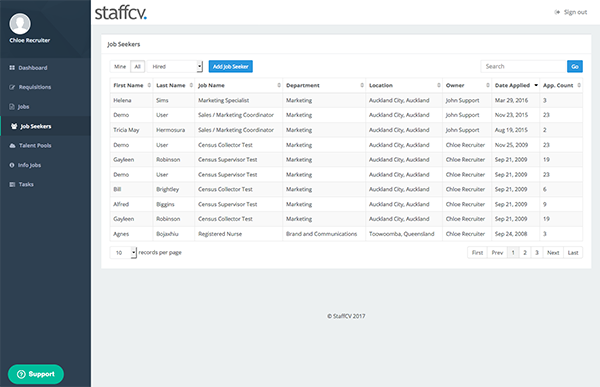This screenshot has width=600, height=387.
Task: Sort by Location column arrows
Action: 439,85
